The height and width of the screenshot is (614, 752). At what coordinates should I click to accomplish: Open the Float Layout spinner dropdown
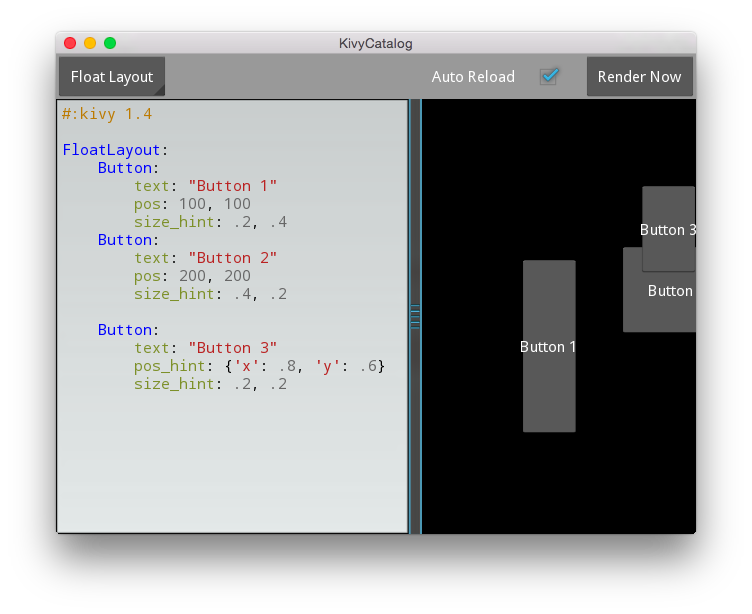click(x=112, y=77)
